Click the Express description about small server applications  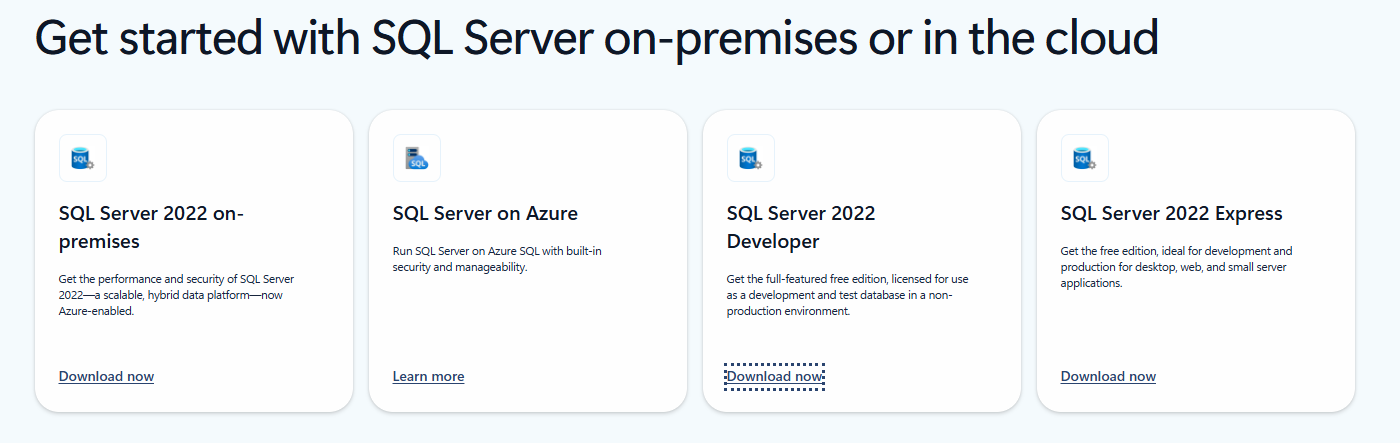pyautogui.click(x=1176, y=267)
